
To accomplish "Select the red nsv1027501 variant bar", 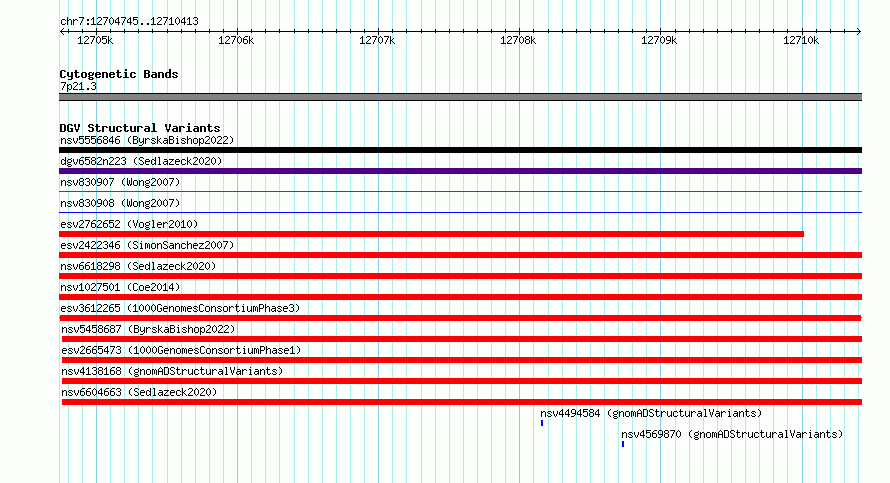I will click(x=460, y=297).
